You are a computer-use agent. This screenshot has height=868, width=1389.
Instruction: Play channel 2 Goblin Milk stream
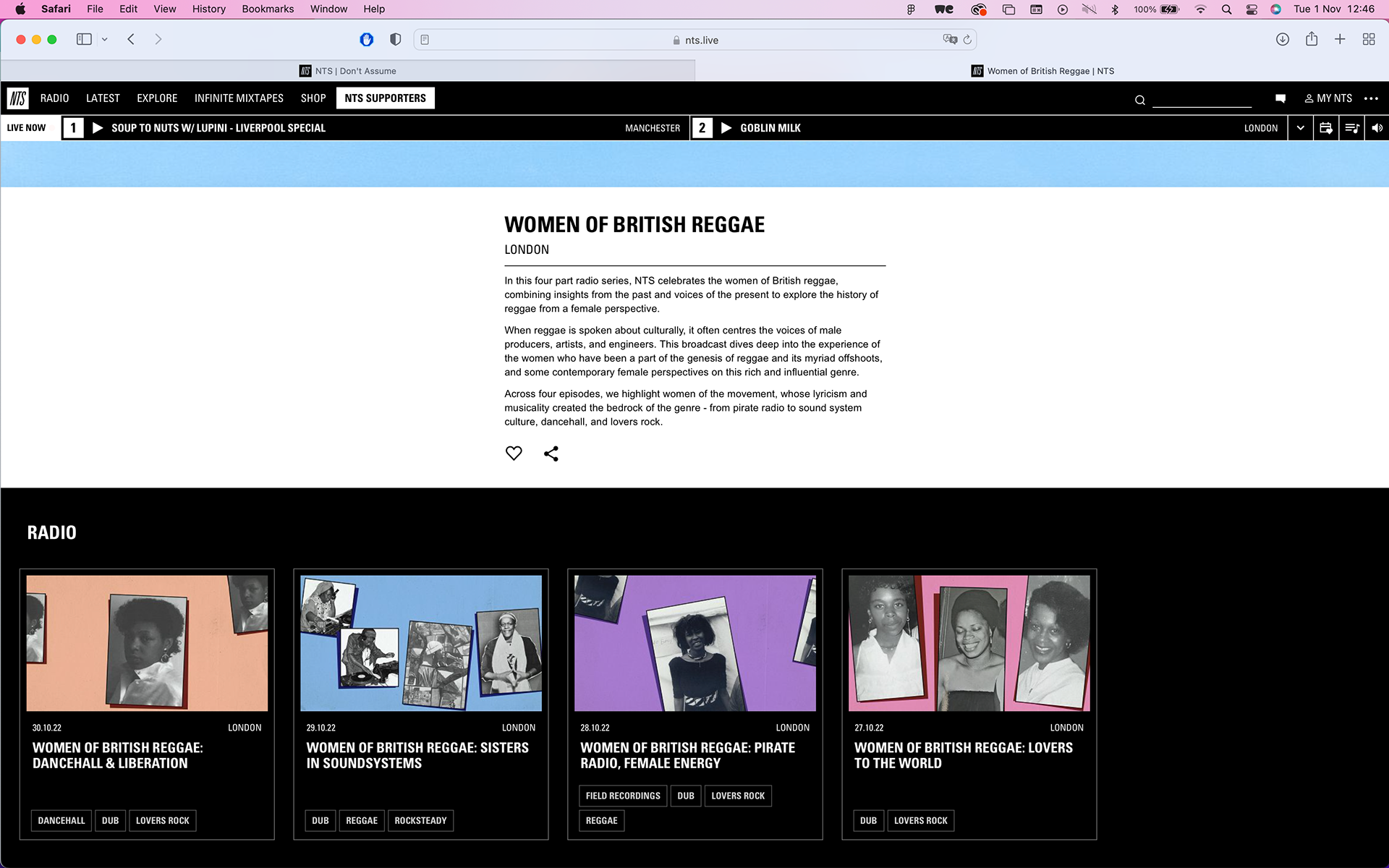726,128
